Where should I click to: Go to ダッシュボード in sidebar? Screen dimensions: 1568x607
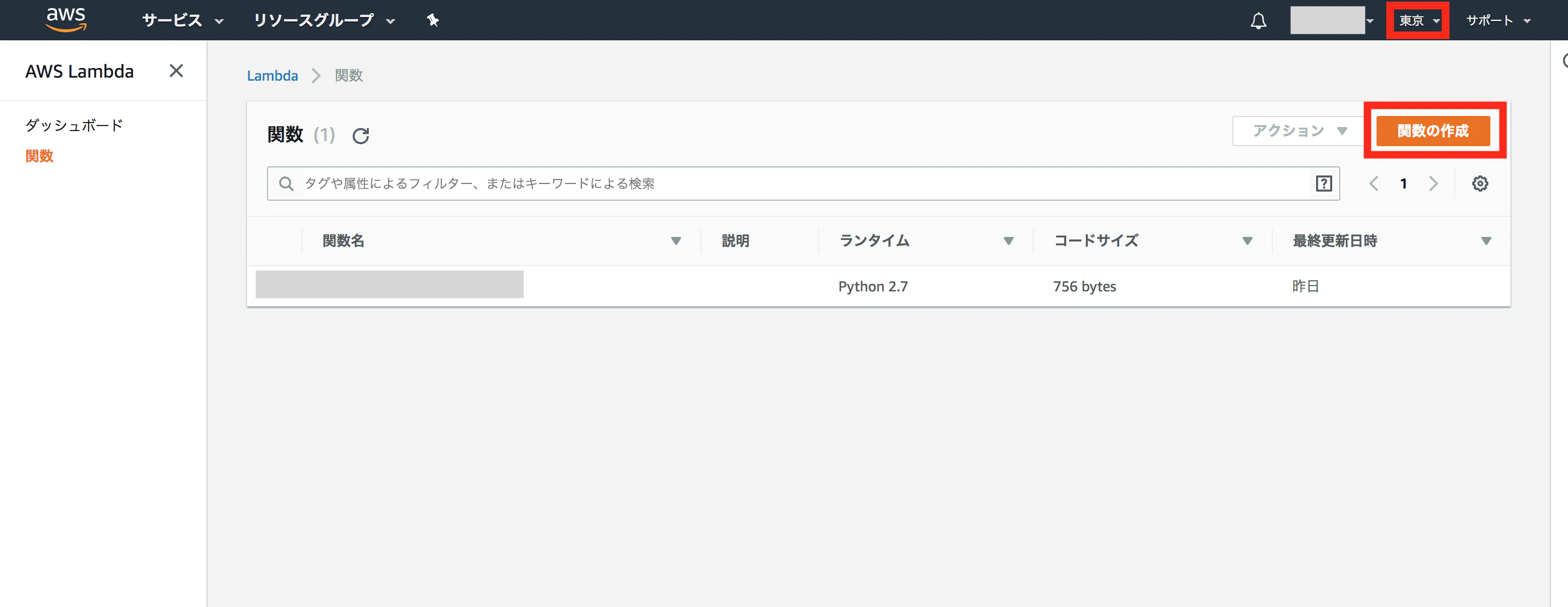[74, 126]
